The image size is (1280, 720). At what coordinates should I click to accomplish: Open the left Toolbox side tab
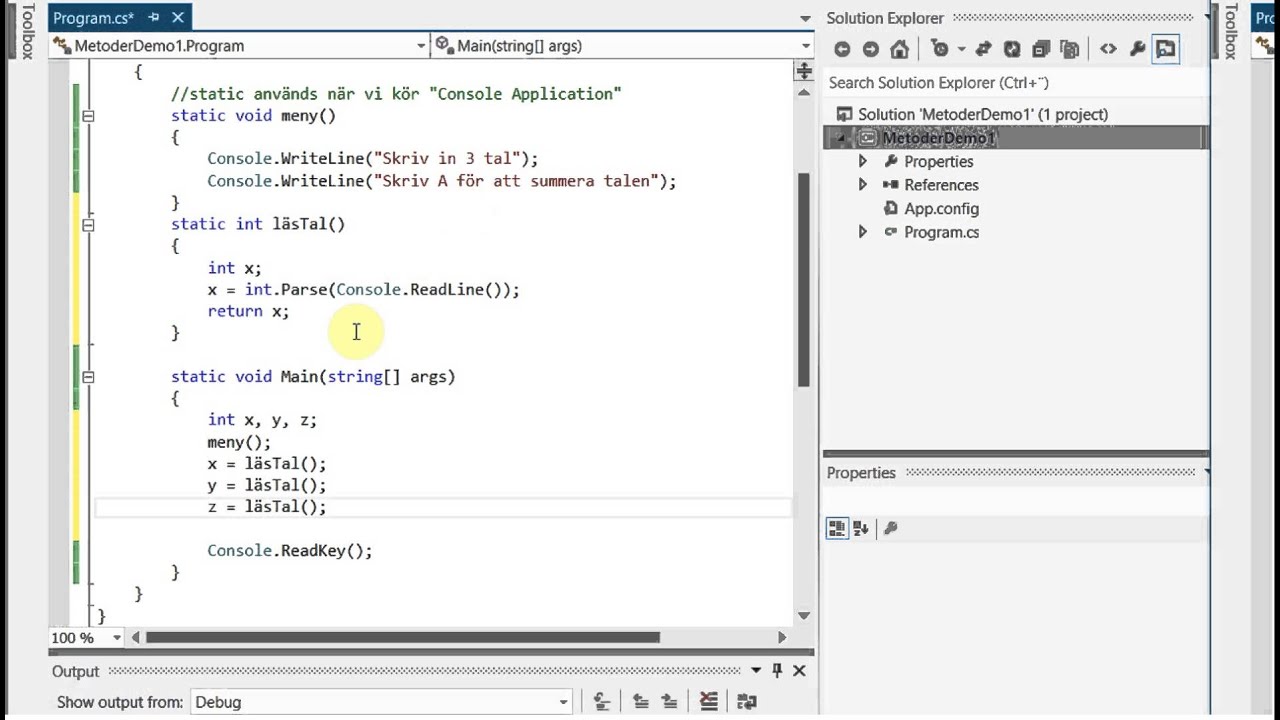point(27,31)
